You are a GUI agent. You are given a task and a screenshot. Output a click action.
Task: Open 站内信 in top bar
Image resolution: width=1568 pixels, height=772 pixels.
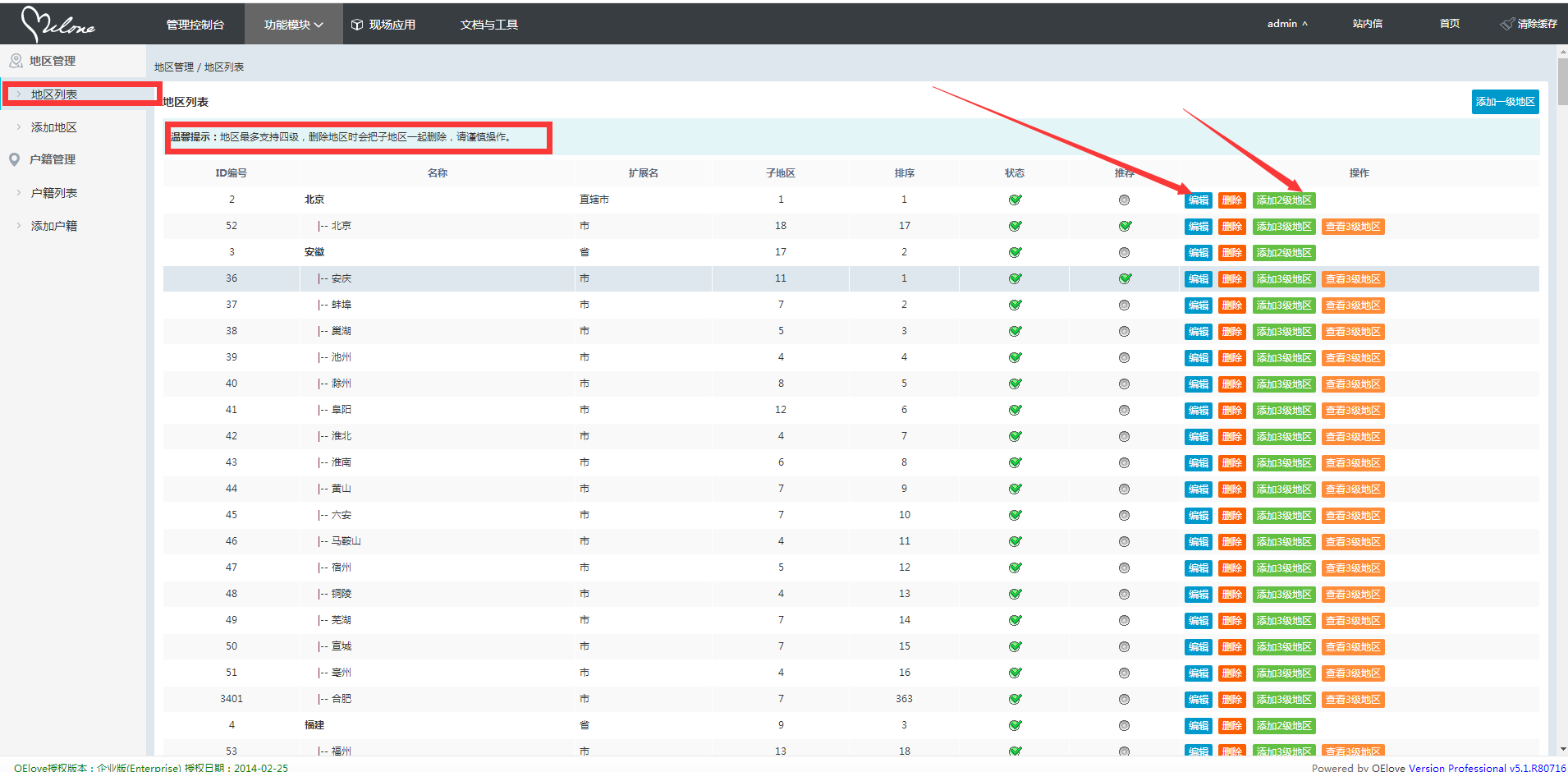[x=1368, y=24]
